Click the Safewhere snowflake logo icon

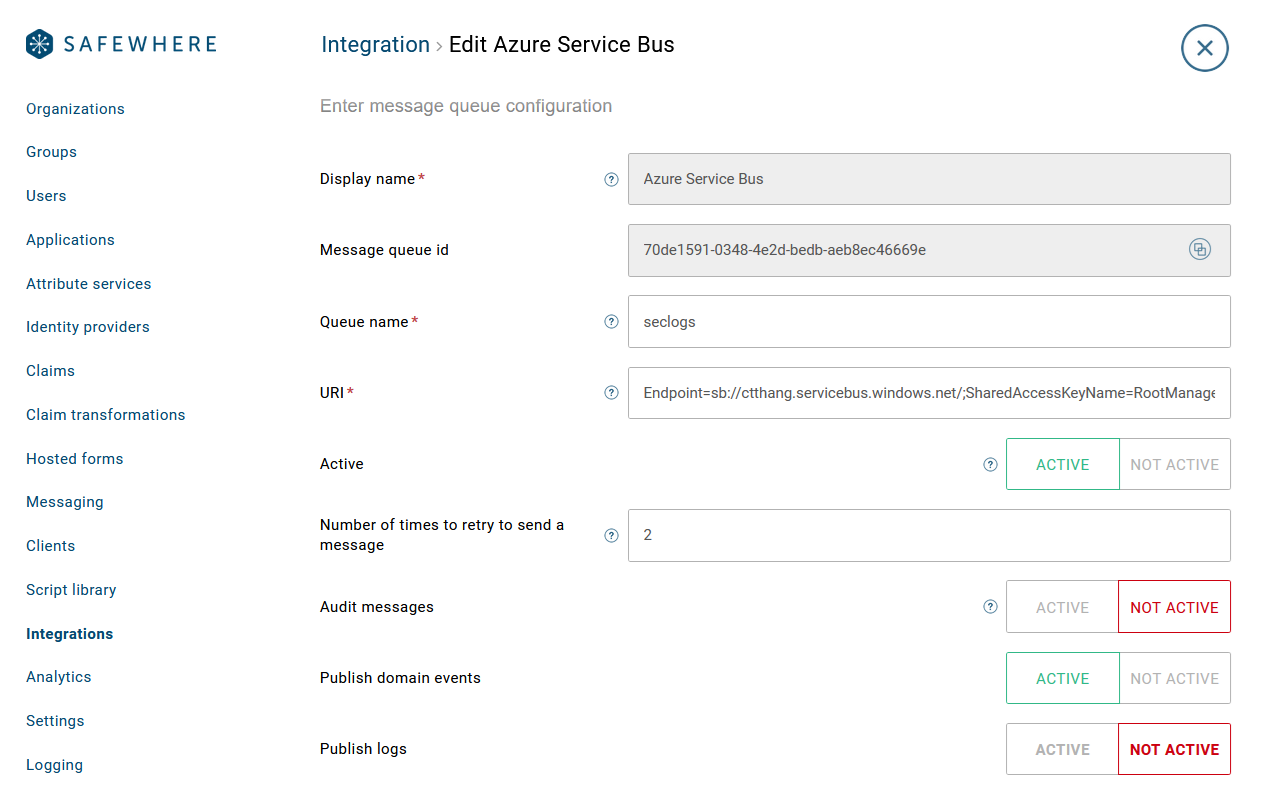tap(39, 44)
